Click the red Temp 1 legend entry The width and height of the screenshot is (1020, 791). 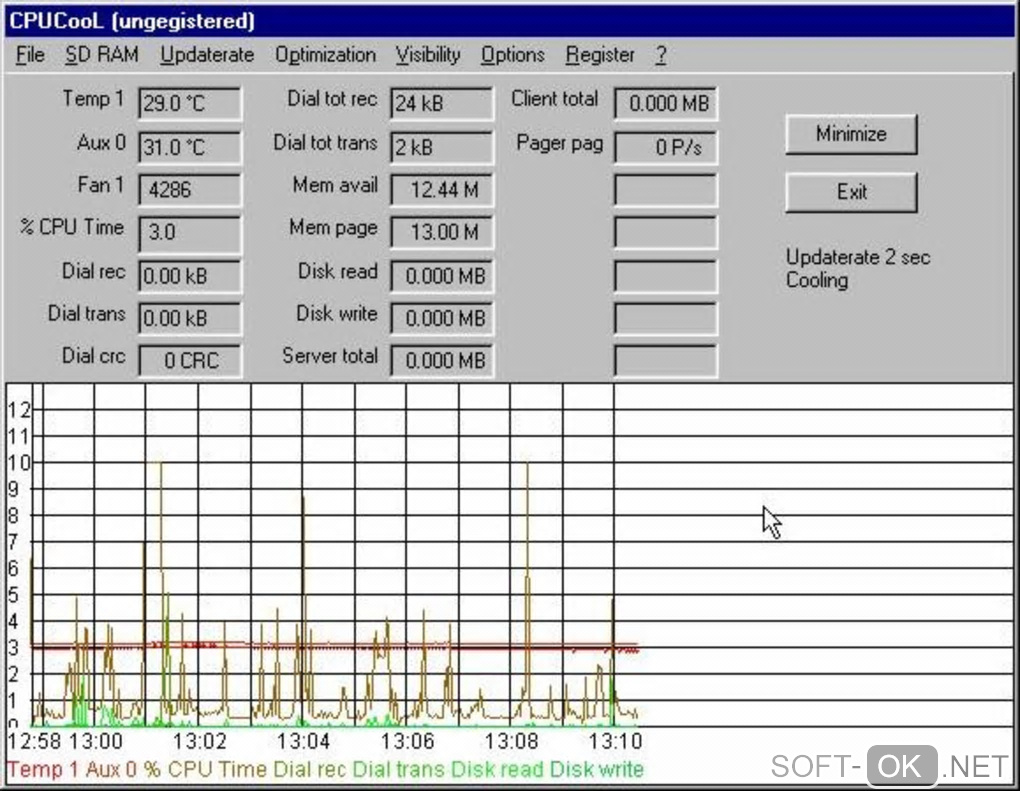42,770
